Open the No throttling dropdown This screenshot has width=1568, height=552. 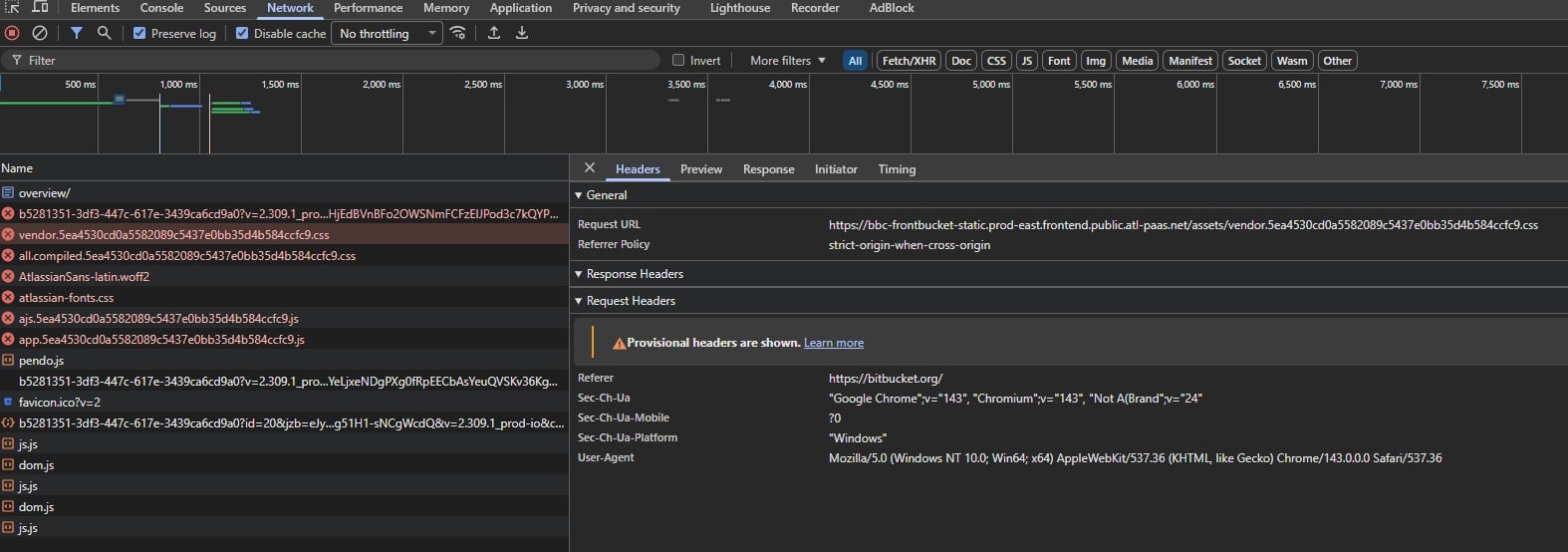click(388, 33)
